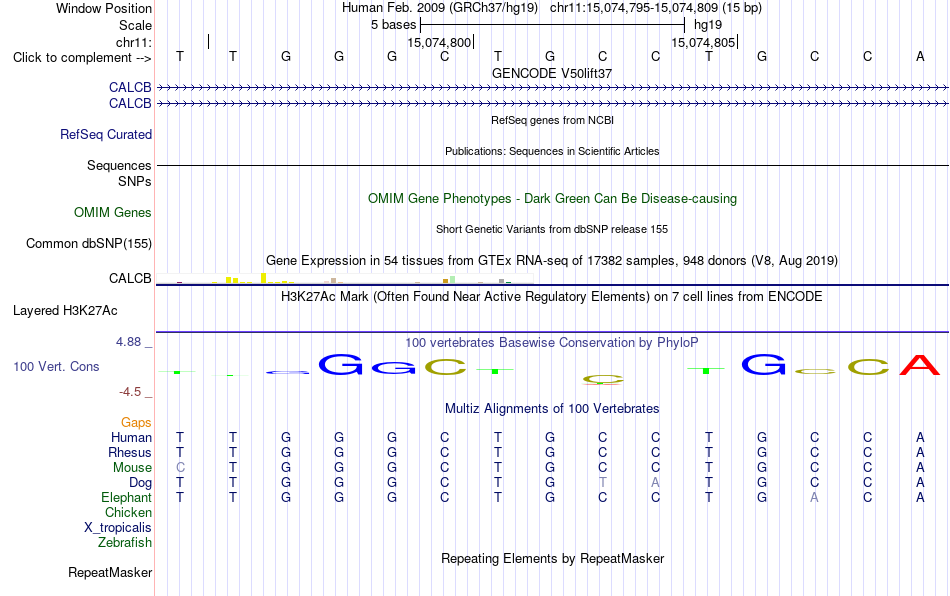
Task: Select the X_tropicalis alignment row label
Action: coord(118,528)
